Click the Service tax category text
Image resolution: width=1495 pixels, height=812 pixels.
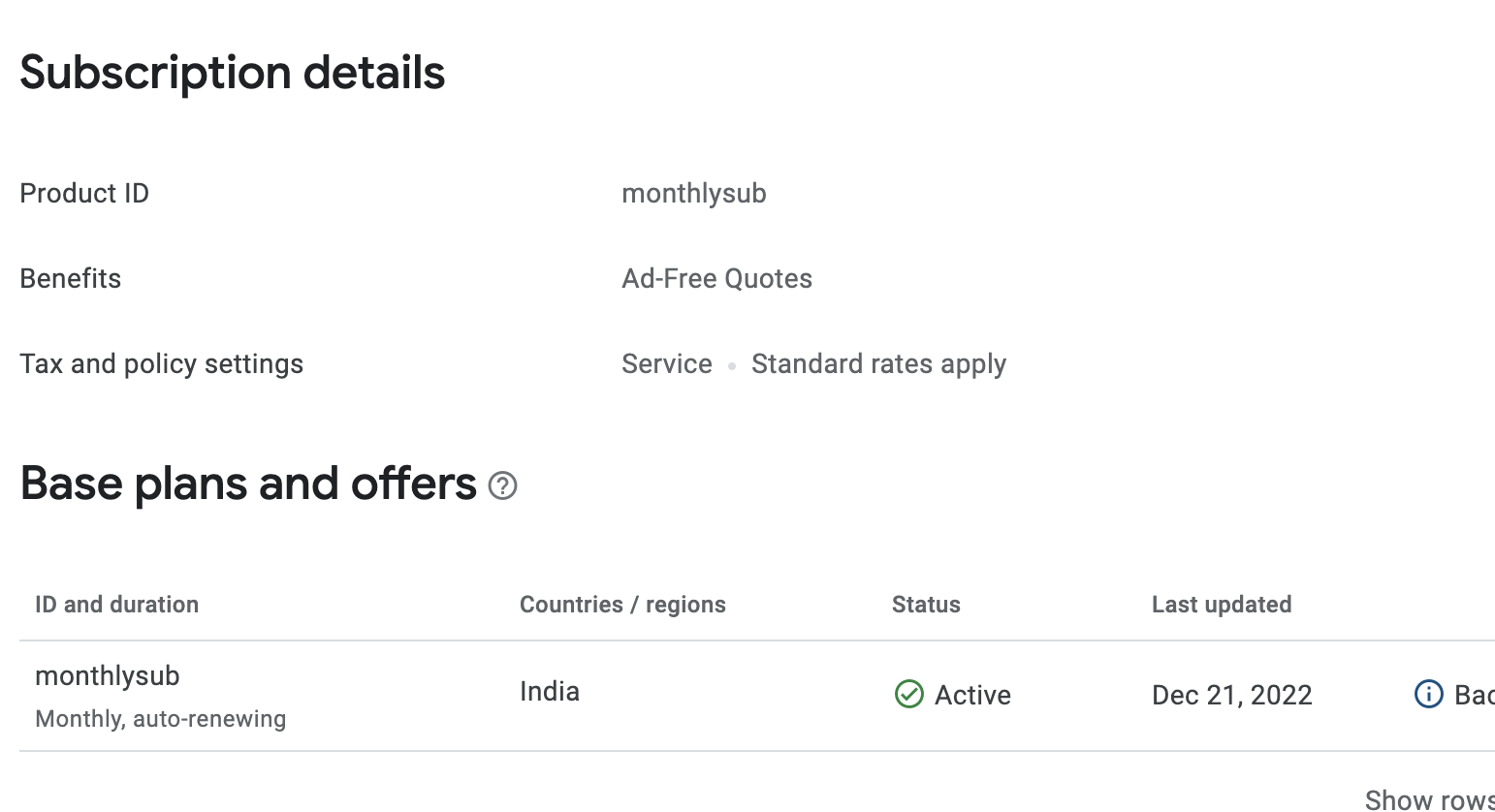coord(666,364)
